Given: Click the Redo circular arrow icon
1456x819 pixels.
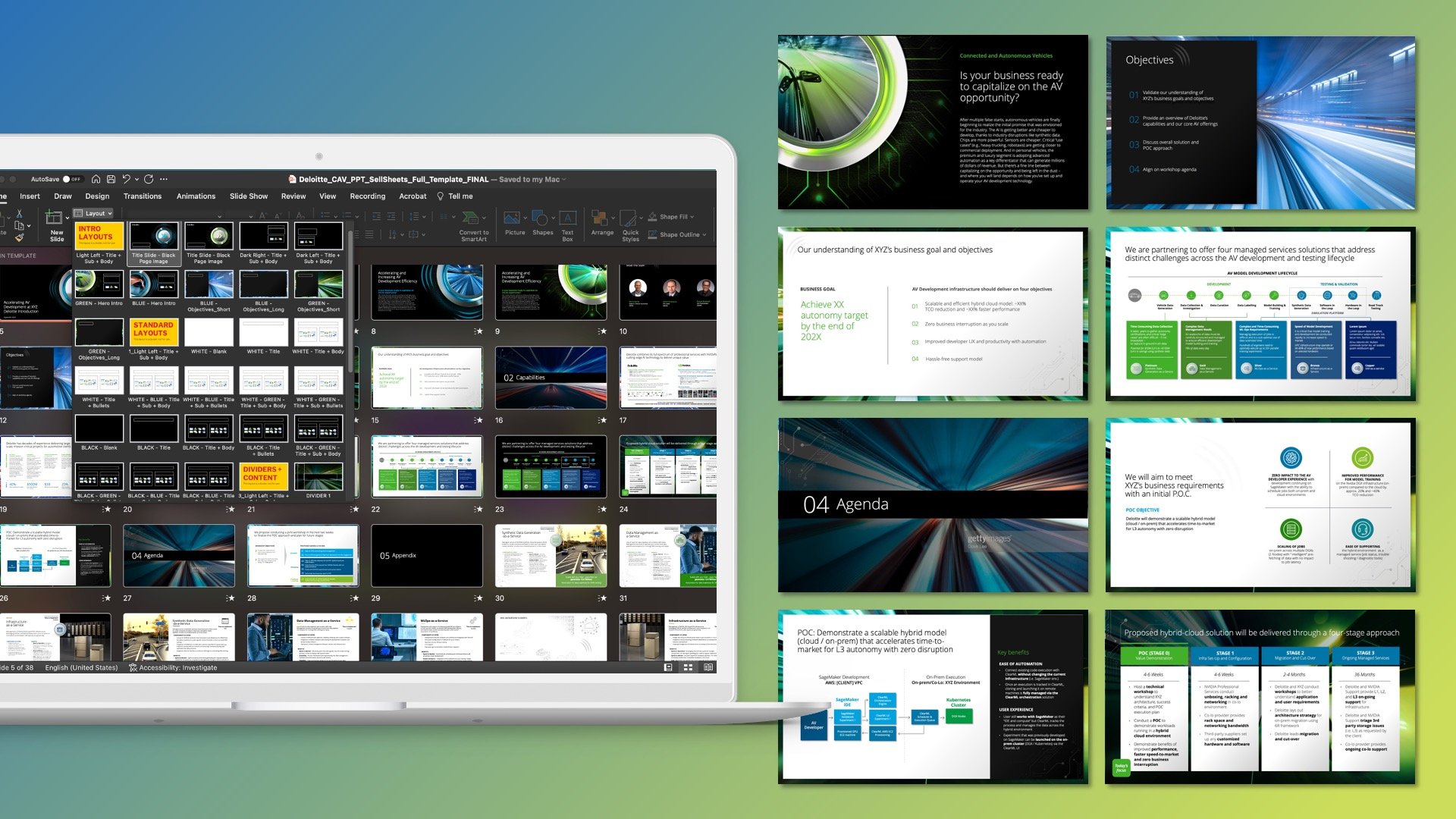Looking at the screenshot, I should click(149, 180).
